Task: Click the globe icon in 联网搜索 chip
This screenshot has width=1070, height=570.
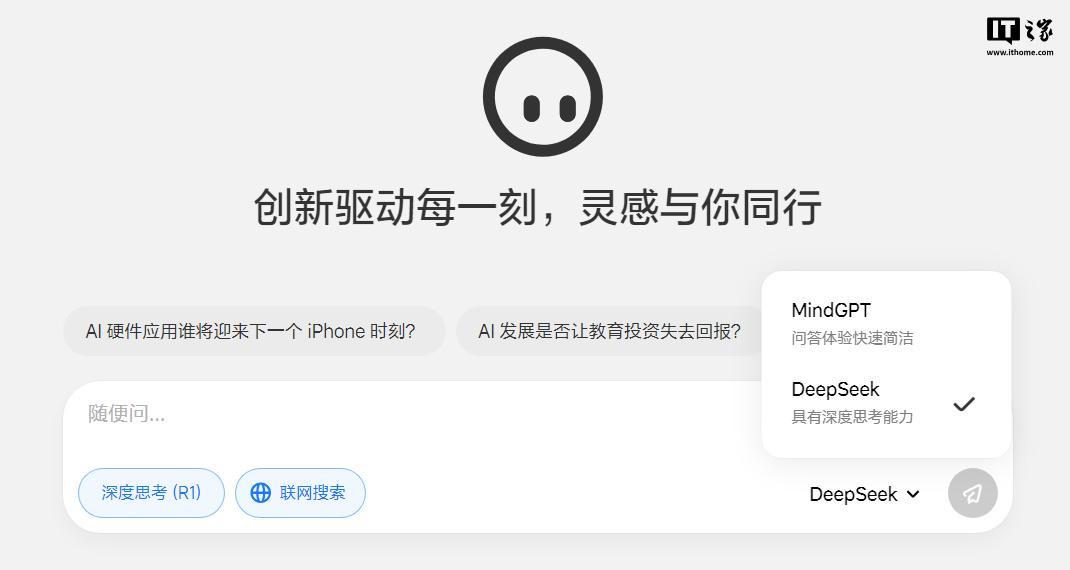Action: click(261, 493)
